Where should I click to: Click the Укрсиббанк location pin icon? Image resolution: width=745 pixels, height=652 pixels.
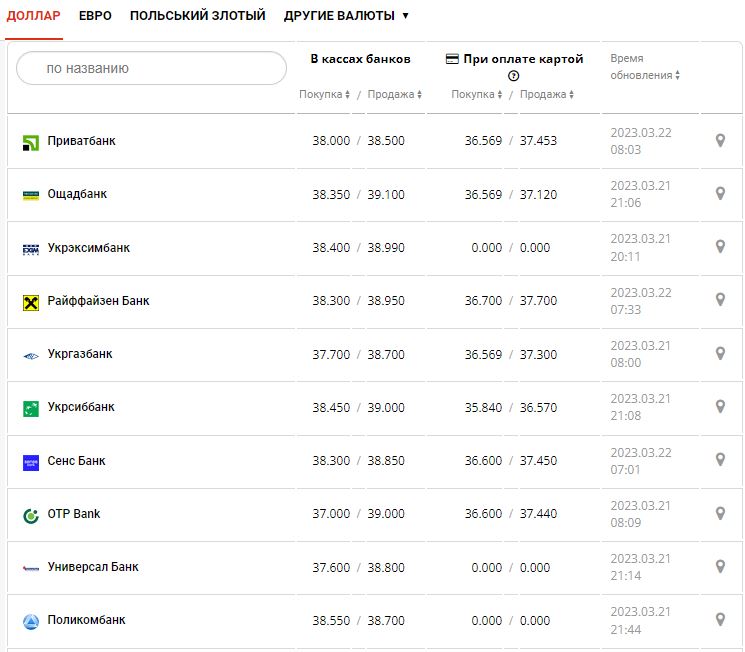tap(720, 407)
